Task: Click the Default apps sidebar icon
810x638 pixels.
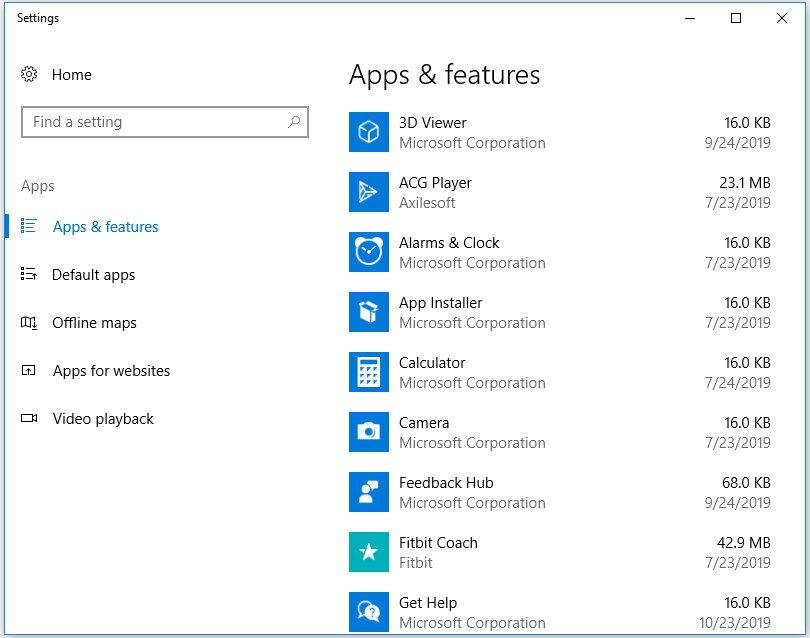Action: (x=28, y=274)
